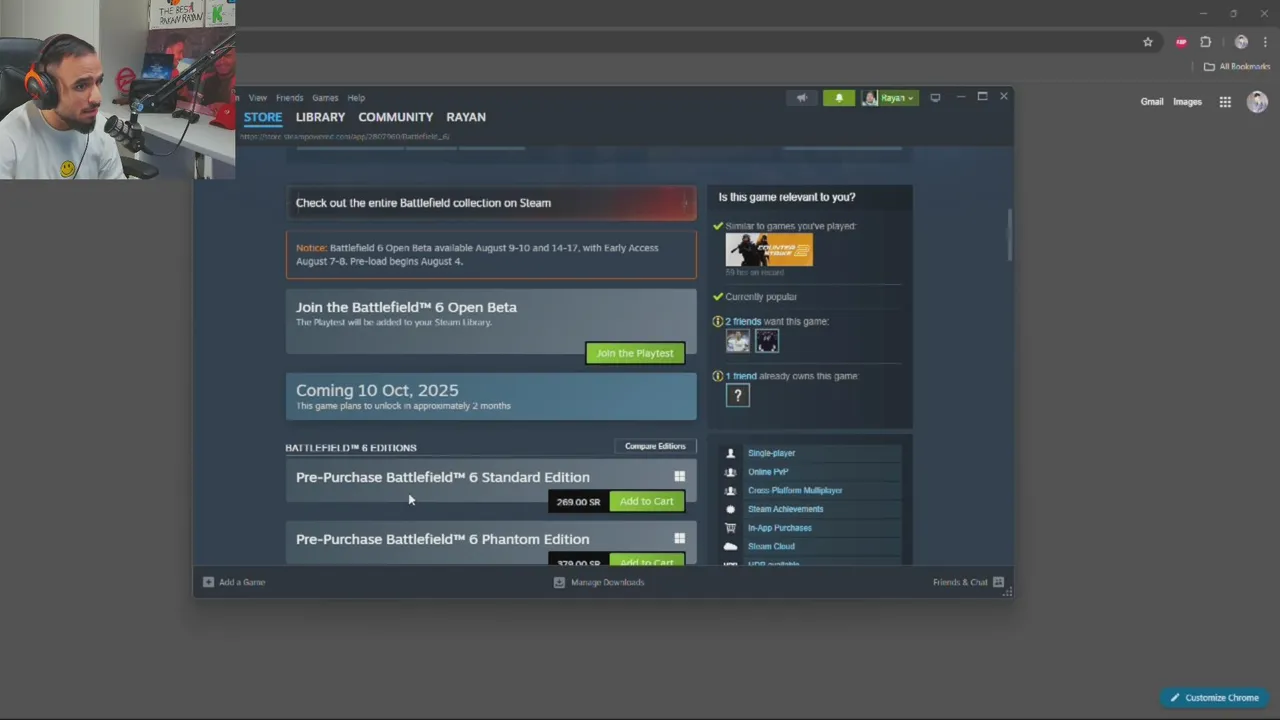1280x720 pixels.
Task: Click the Steam store URL bar text
Action: [344, 136]
